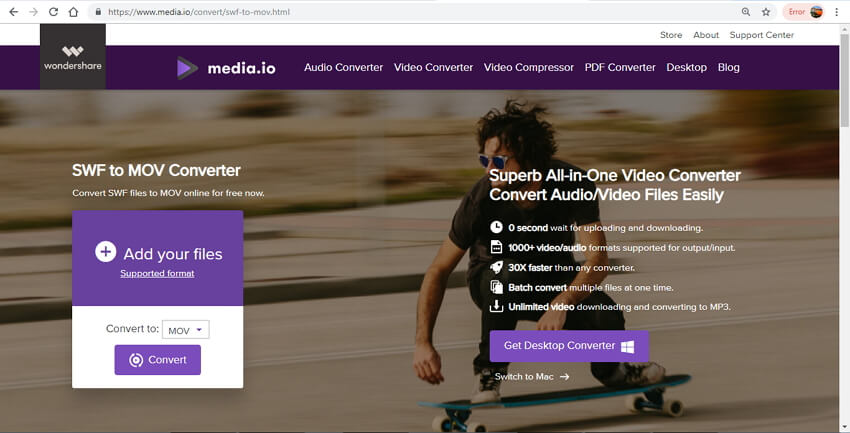850x433 pixels.
Task: Open PDF Converter menu item
Action: [620, 67]
